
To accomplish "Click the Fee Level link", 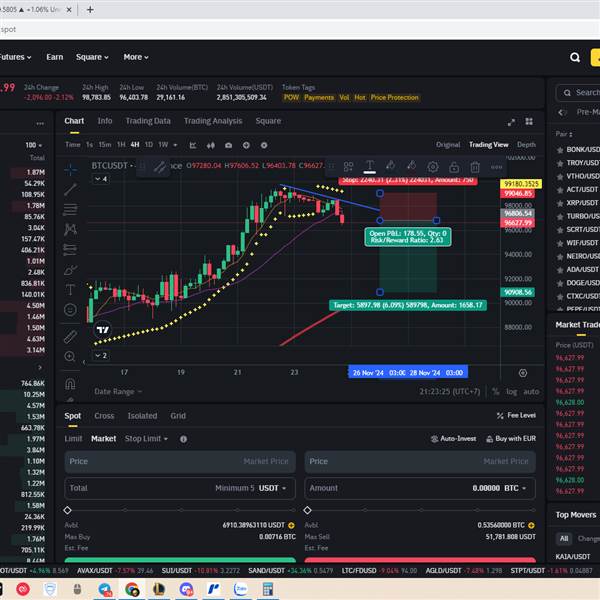I will pos(516,416).
